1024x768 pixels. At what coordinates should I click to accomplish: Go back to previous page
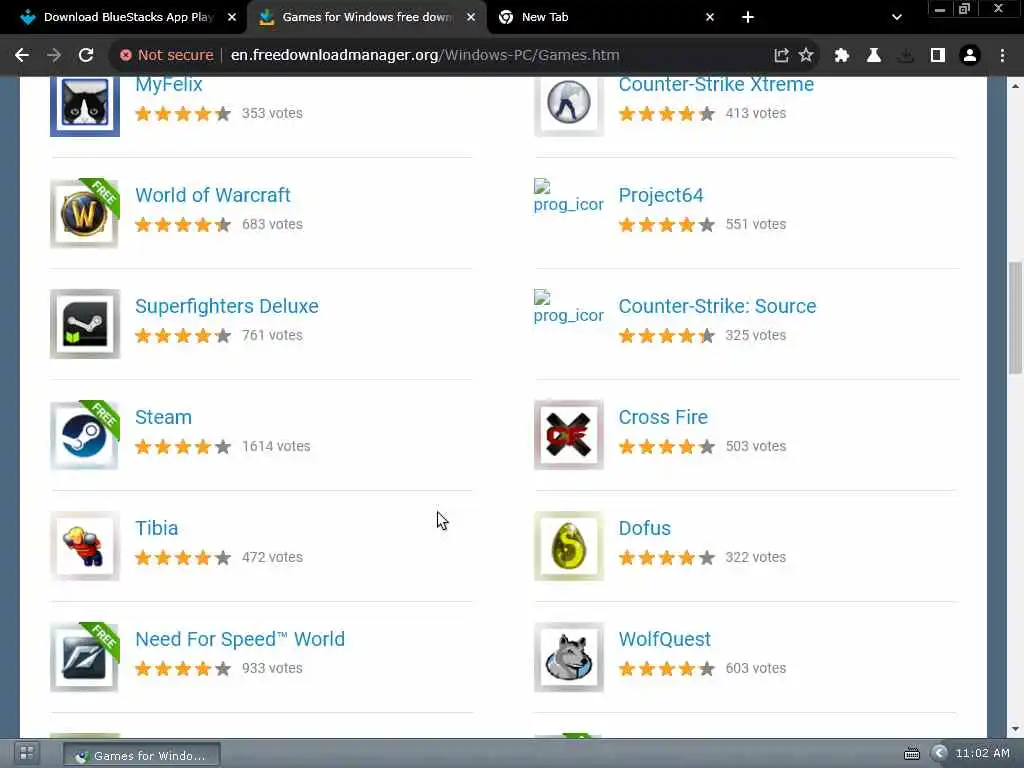point(22,56)
